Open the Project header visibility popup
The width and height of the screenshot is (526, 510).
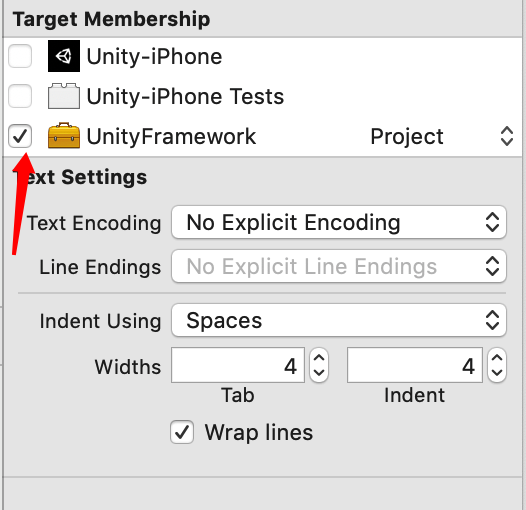click(441, 136)
